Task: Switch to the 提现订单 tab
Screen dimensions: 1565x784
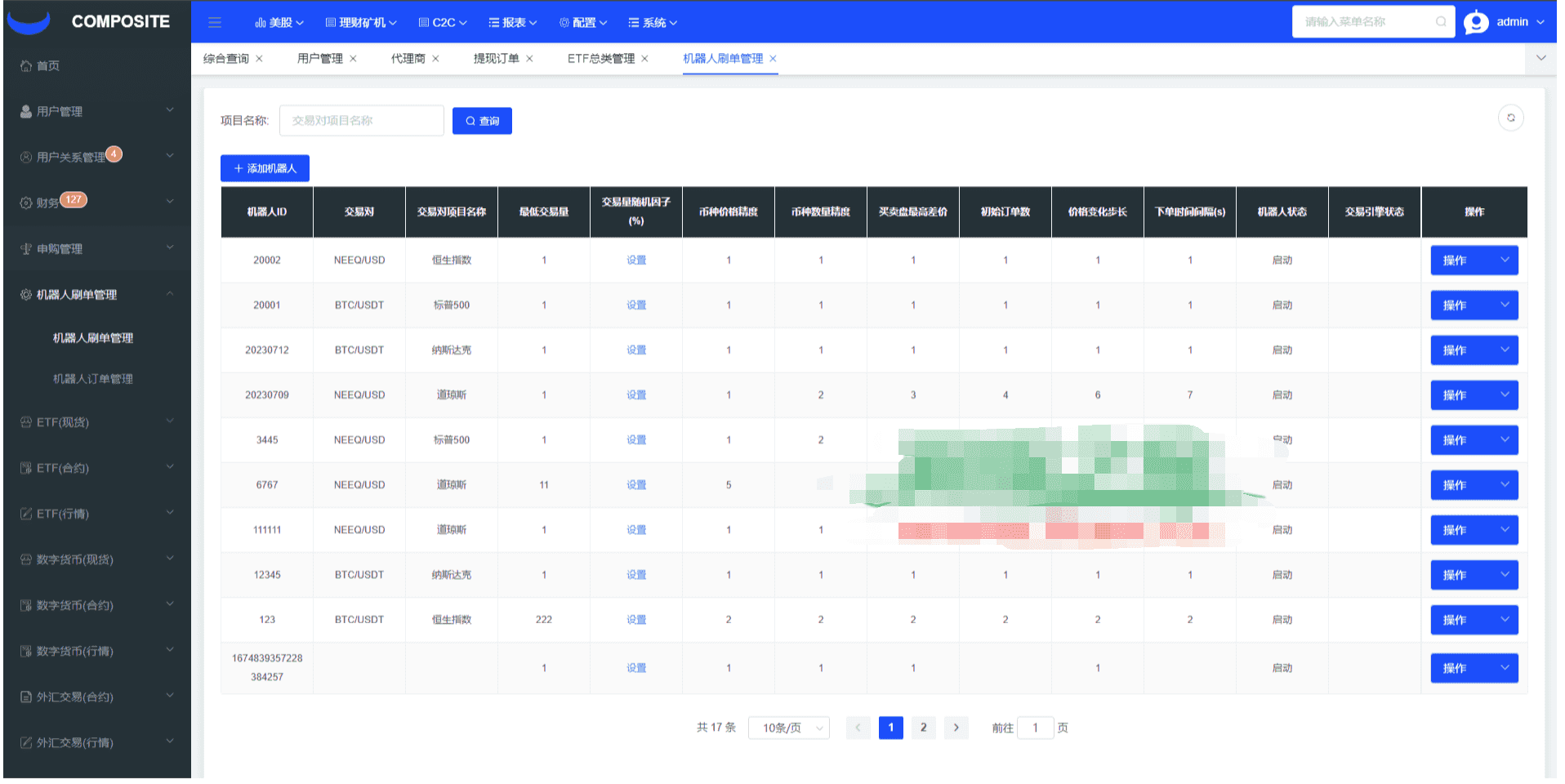Action: coord(496,59)
